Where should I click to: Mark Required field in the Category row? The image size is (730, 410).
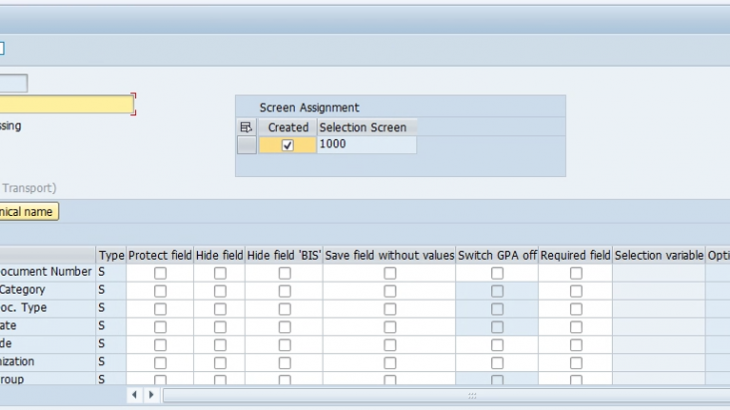point(576,290)
